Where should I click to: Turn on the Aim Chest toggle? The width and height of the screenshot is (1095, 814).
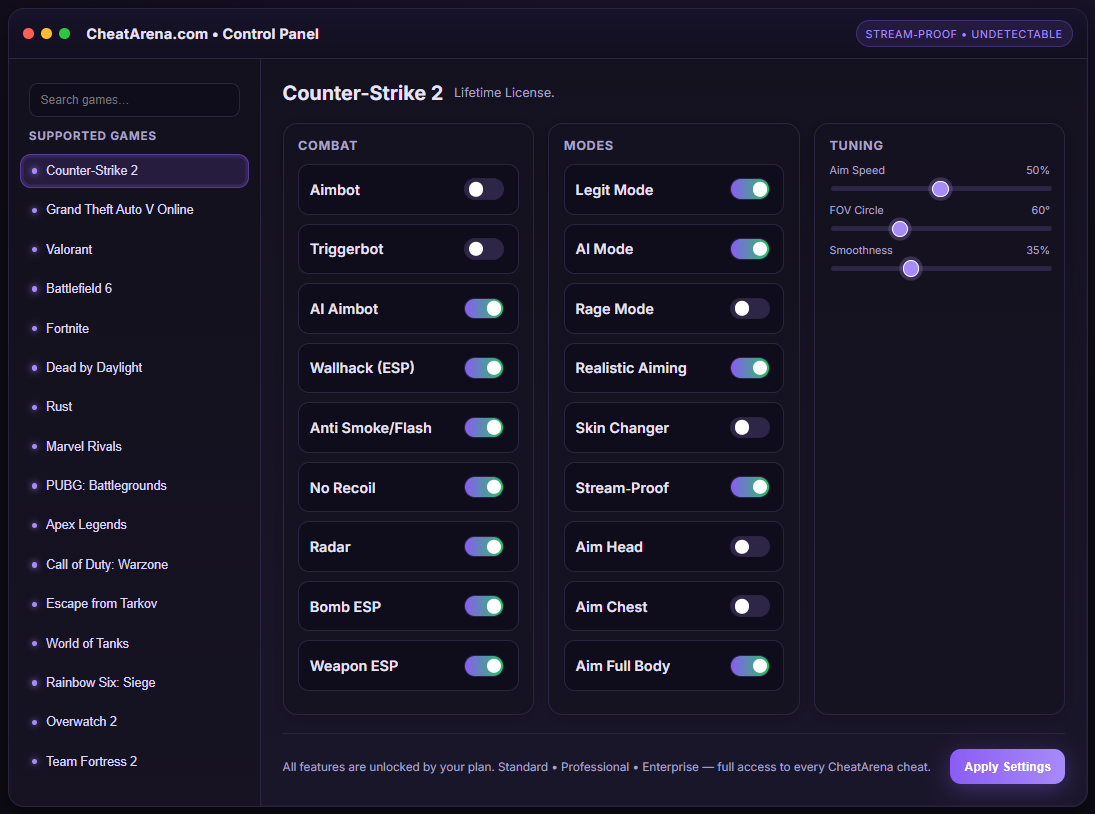750,606
